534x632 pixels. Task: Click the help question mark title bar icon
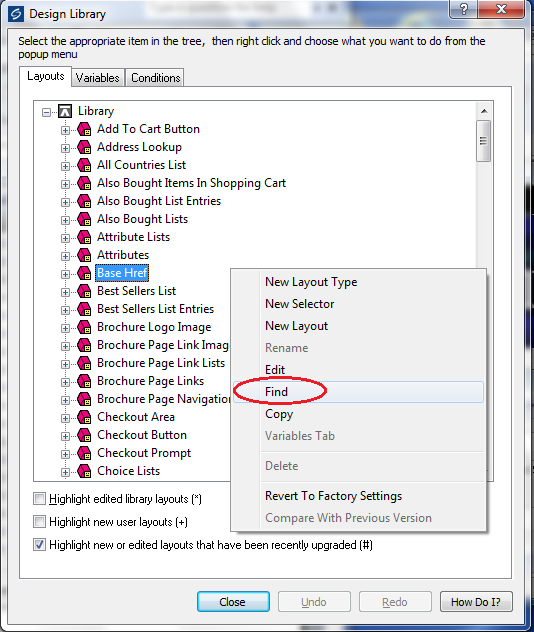463,9
